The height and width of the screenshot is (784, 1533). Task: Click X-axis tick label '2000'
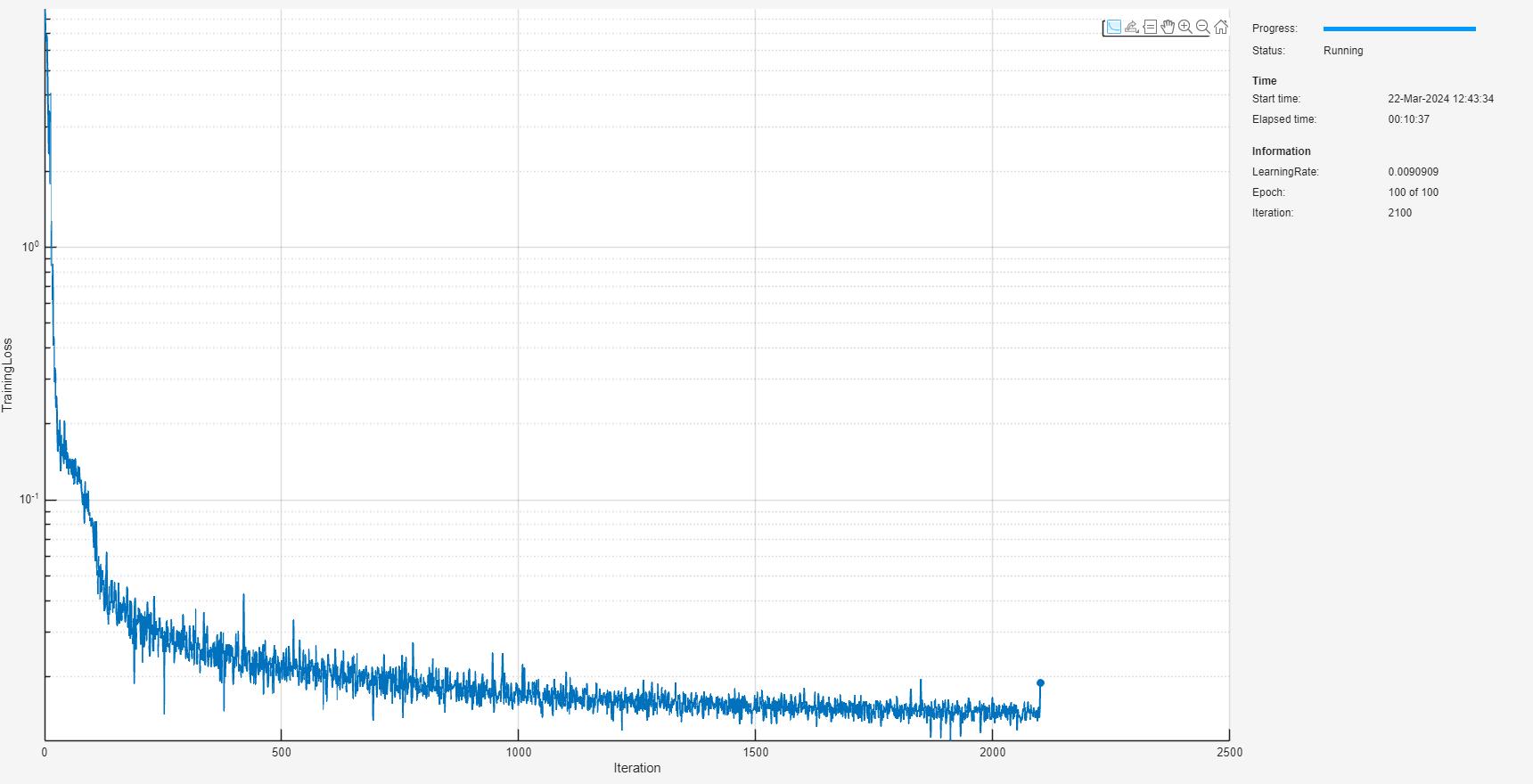[x=992, y=752]
